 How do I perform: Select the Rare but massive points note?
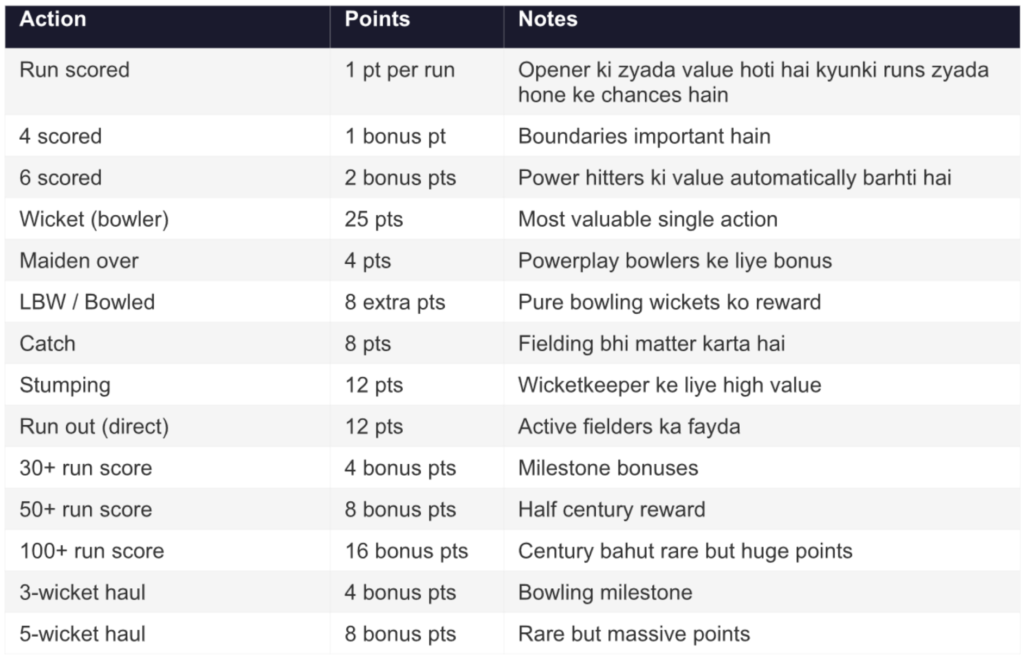click(634, 634)
